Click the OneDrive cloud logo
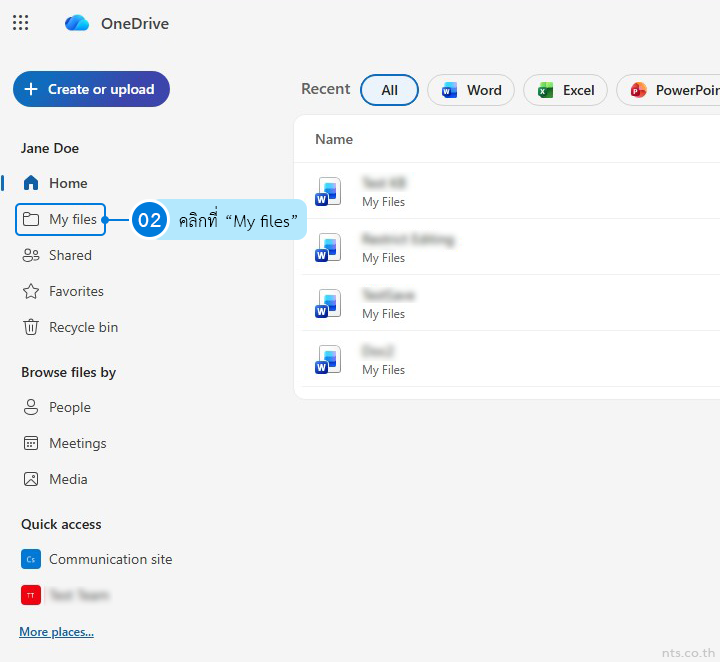Viewport: 720px width, 662px height. pos(77,23)
